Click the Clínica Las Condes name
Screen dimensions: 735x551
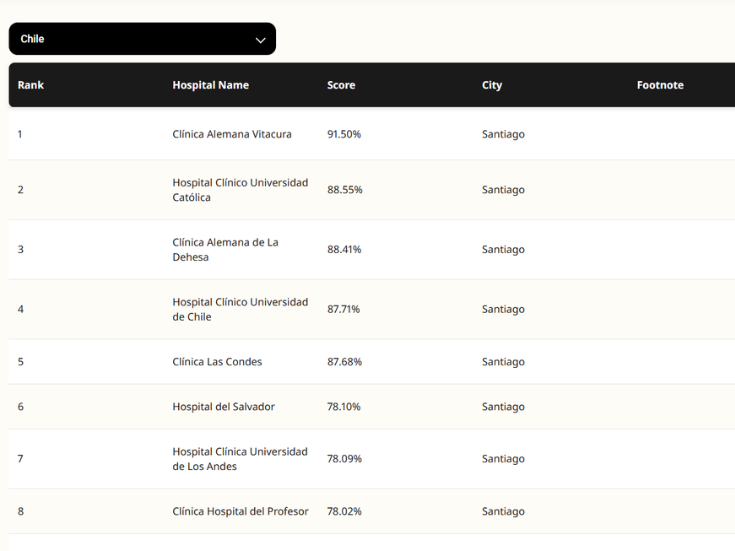coord(217,362)
